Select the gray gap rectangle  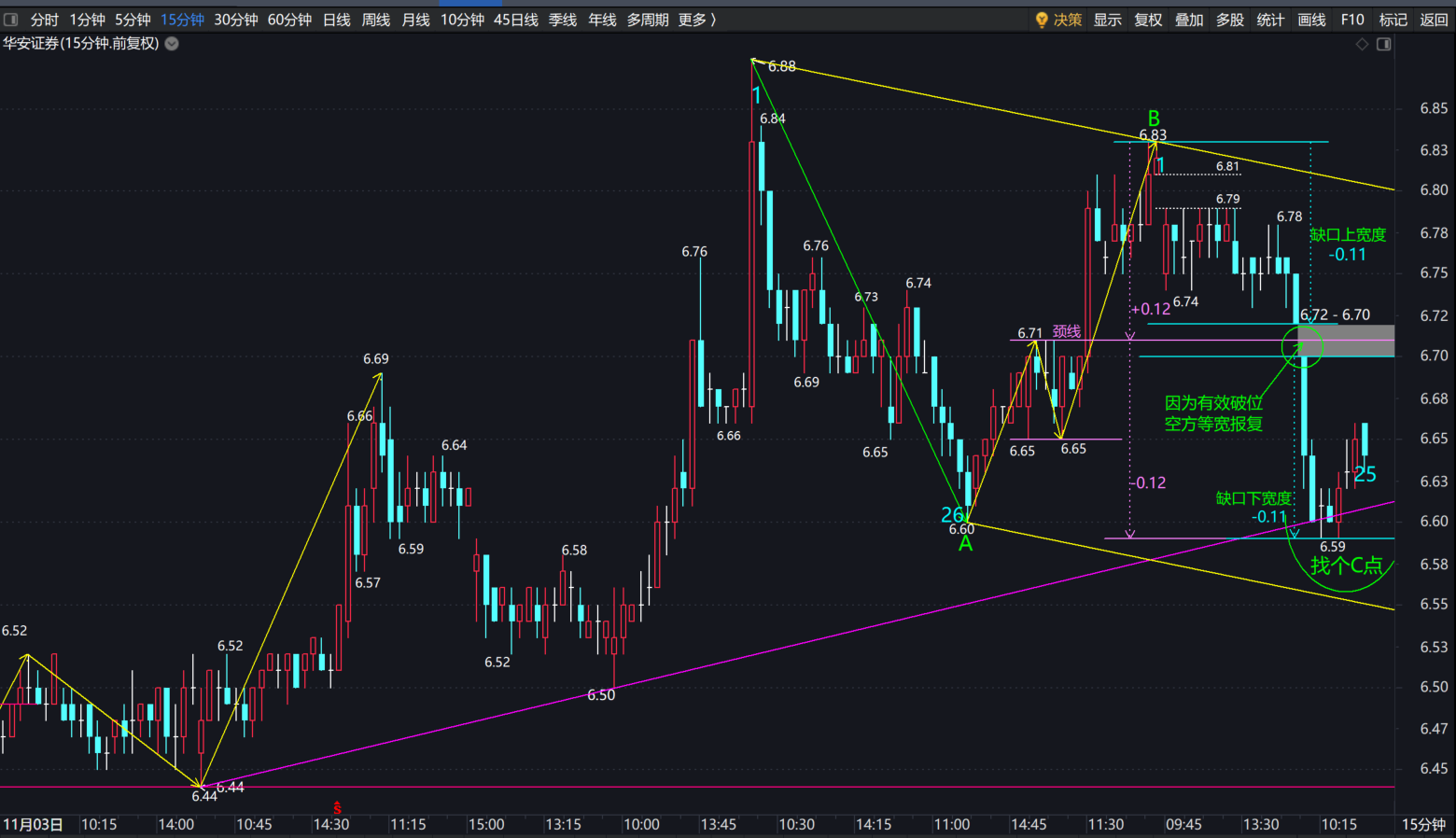pos(1347,341)
